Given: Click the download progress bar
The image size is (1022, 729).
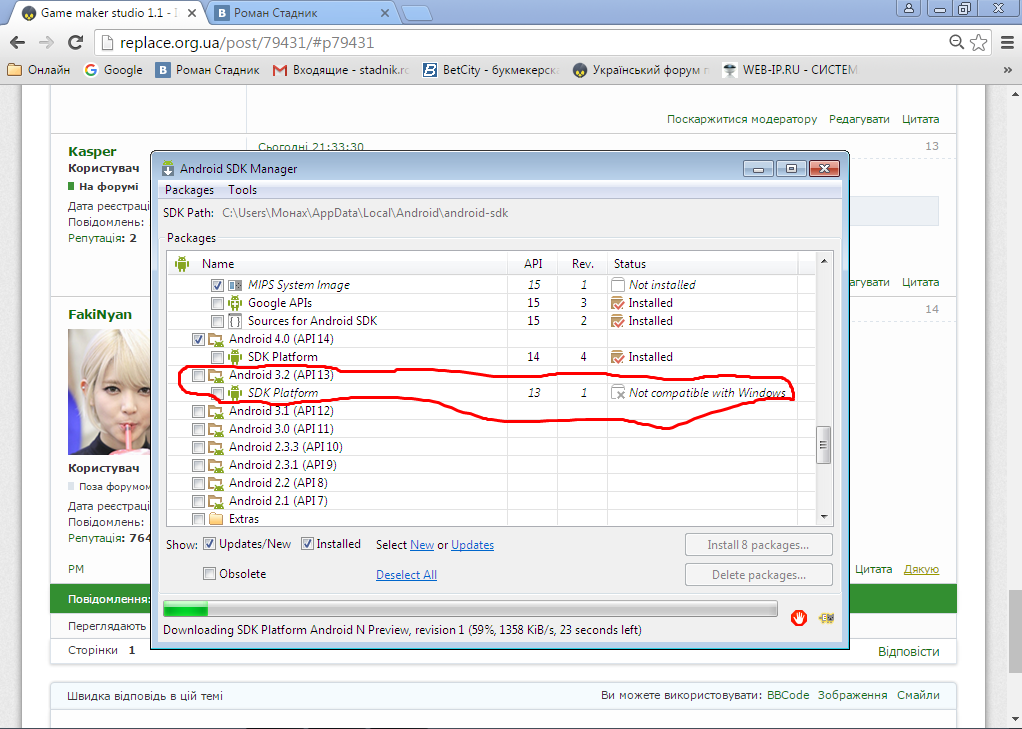Looking at the screenshot, I should tap(470, 609).
